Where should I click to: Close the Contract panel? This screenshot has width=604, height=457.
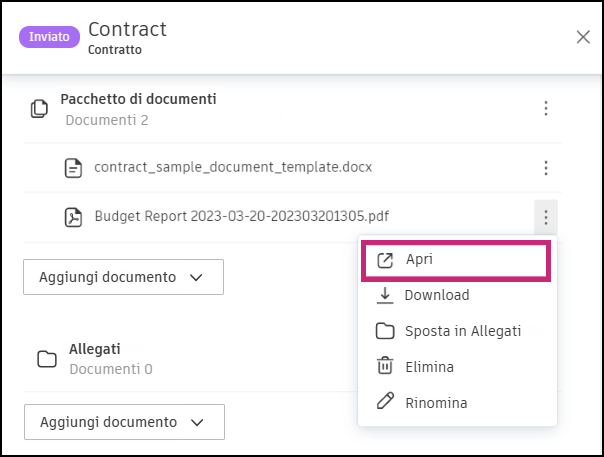click(583, 37)
